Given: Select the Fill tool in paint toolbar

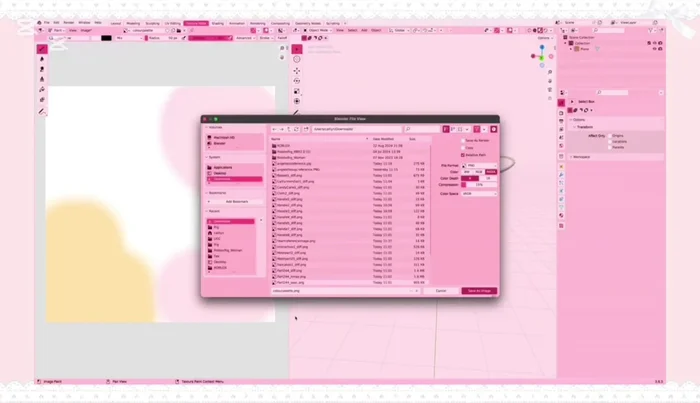Looking at the screenshot, I should pos(42,90).
